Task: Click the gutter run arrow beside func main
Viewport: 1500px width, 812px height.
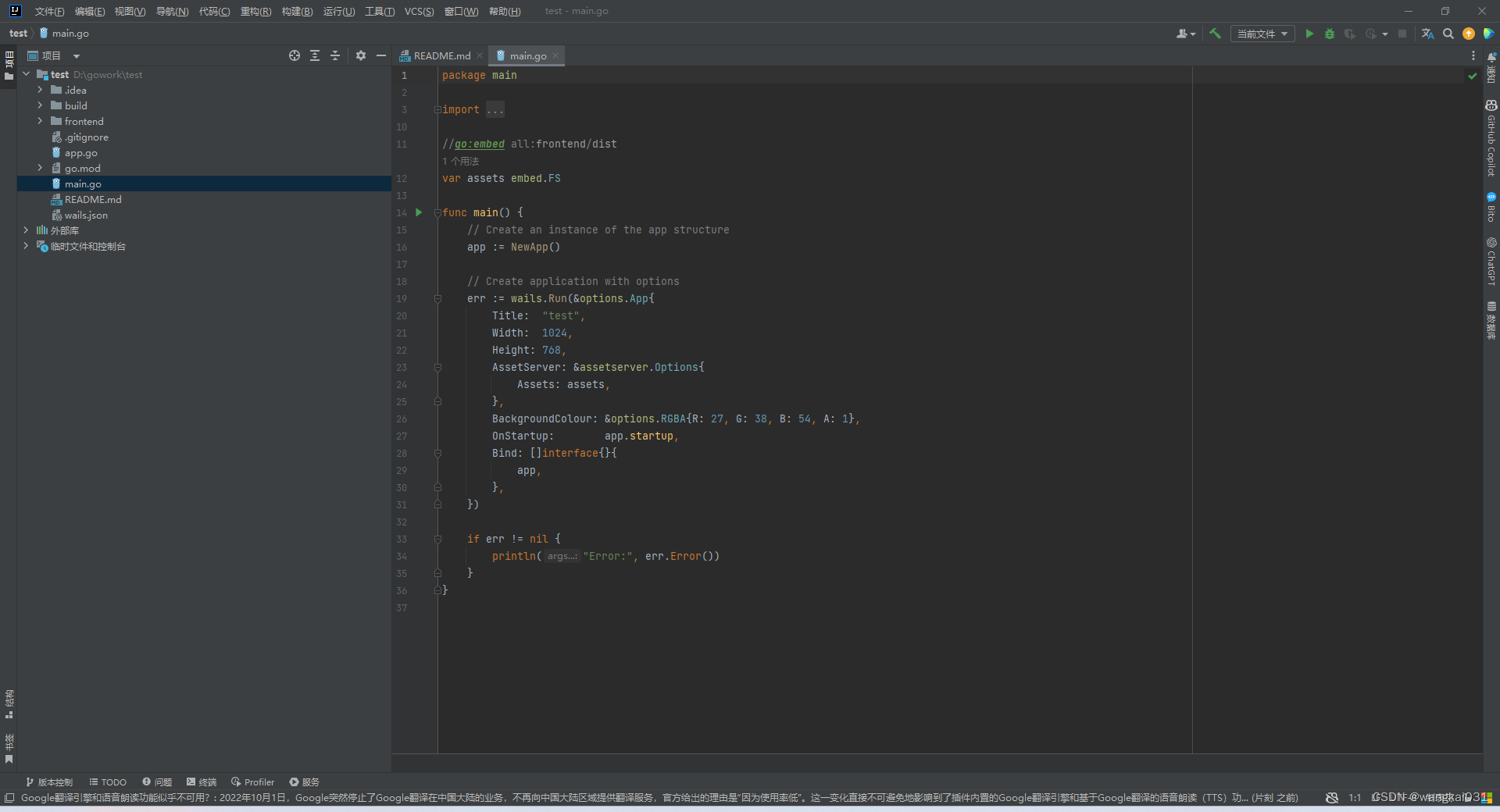Action: (x=419, y=212)
